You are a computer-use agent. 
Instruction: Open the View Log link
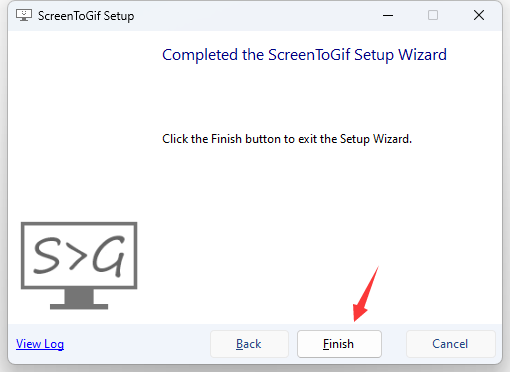40,344
